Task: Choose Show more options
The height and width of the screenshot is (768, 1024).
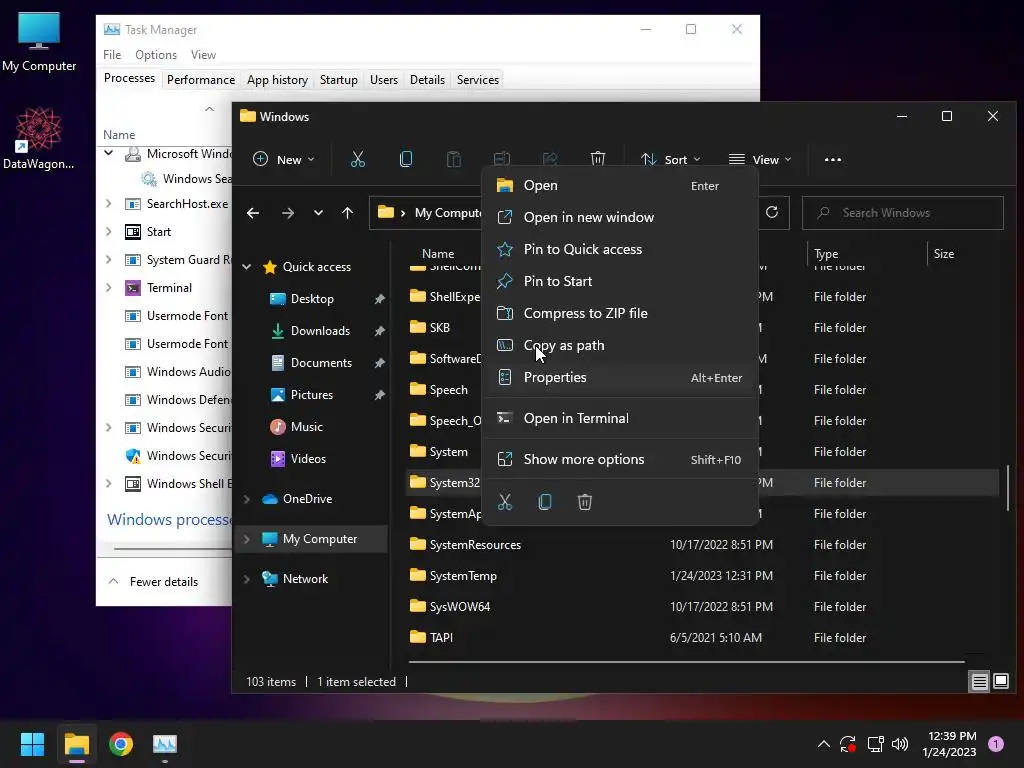Action: [620, 460]
